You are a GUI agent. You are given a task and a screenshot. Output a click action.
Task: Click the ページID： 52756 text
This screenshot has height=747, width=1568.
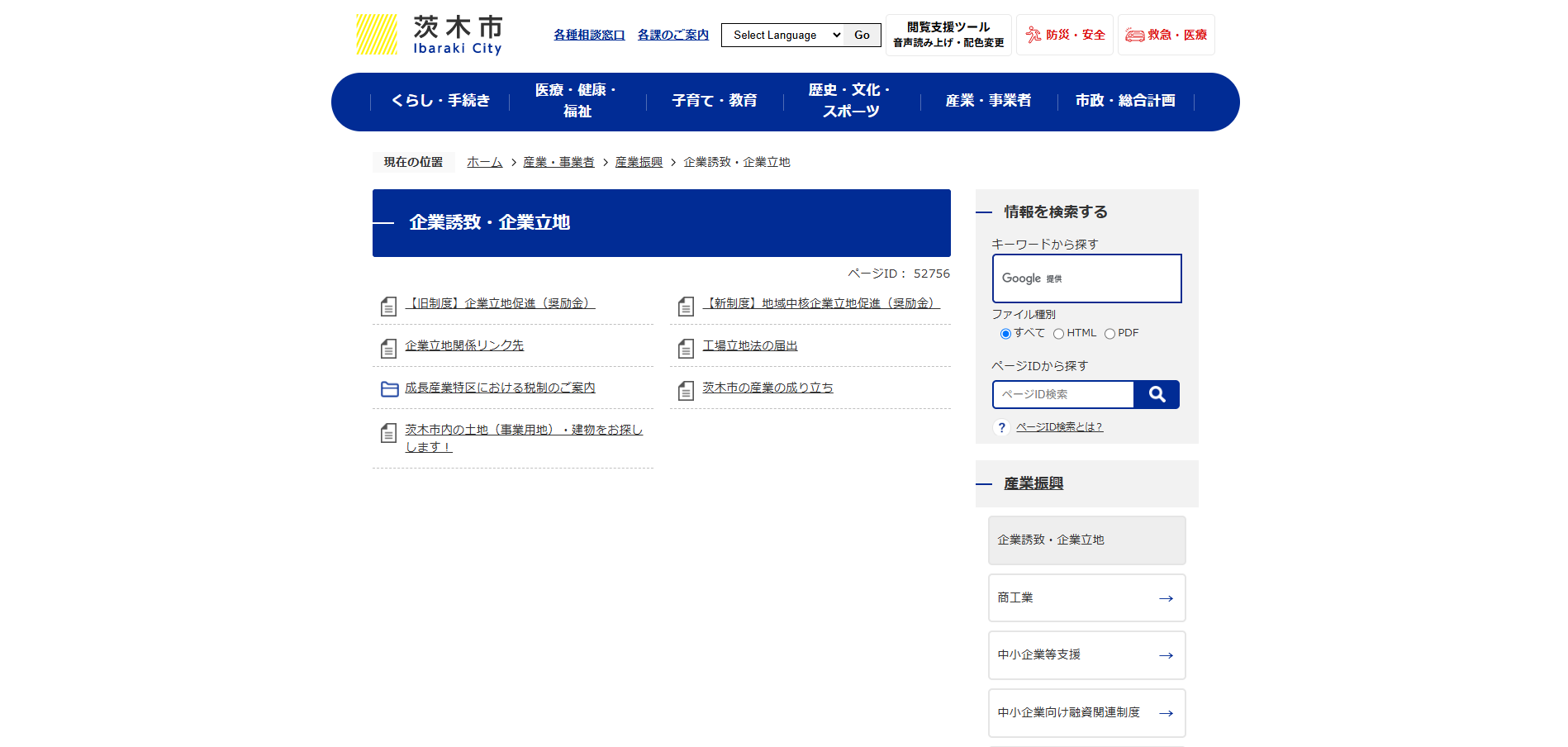(899, 274)
